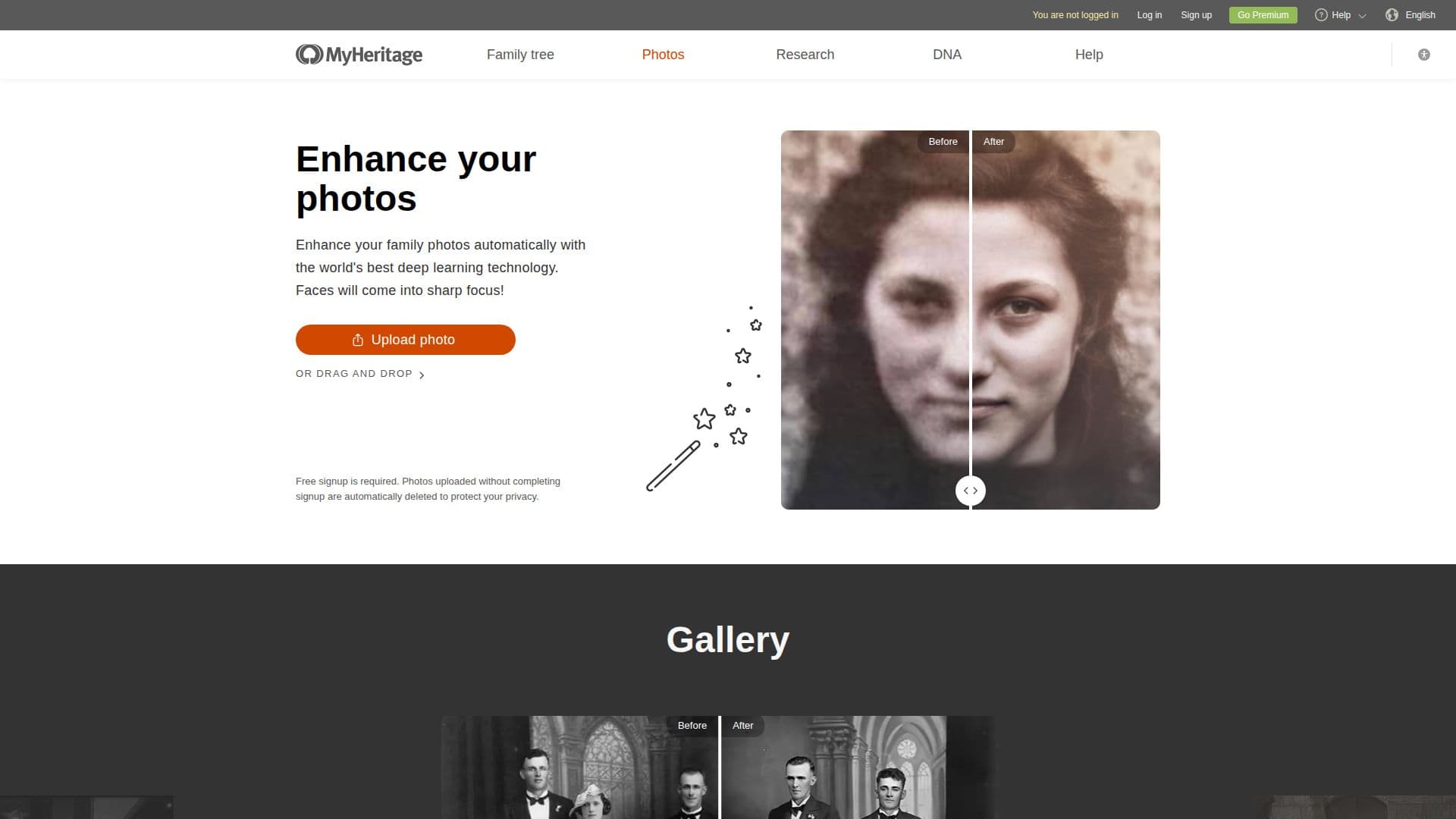Click the globe language icon
1456x819 pixels.
click(x=1392, y=15)
